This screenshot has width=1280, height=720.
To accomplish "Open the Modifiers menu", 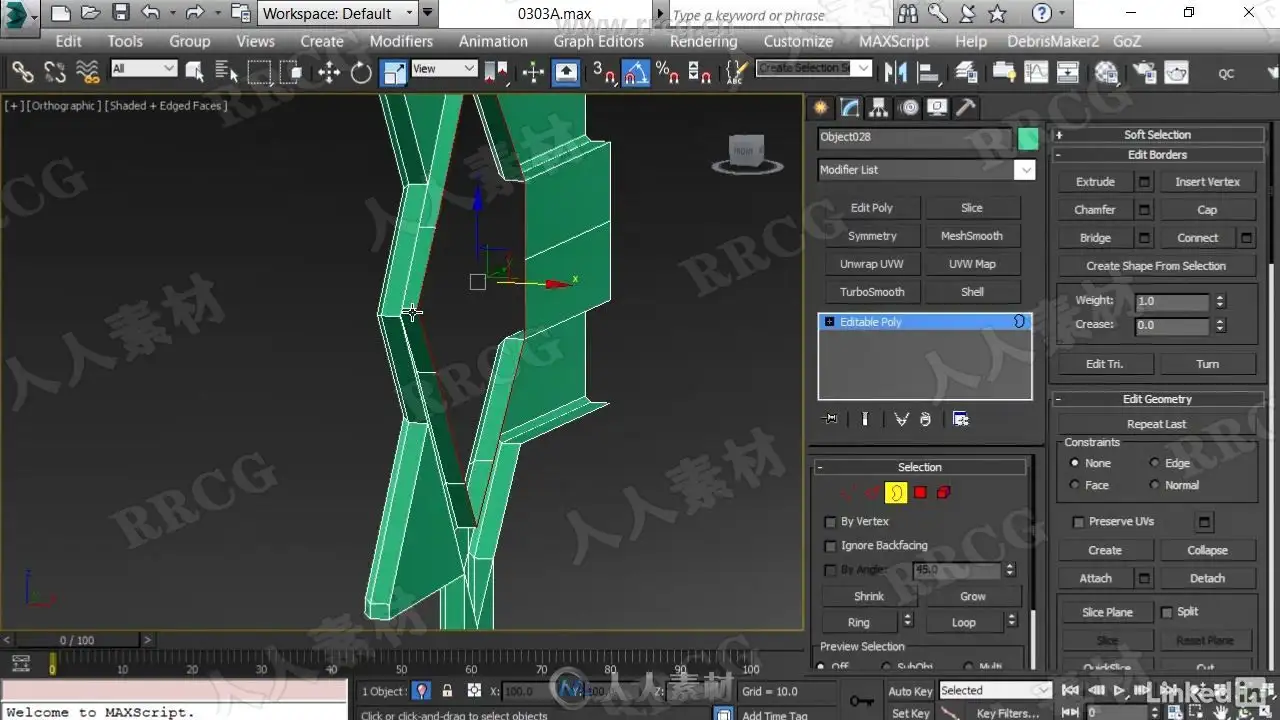I will coord(401,41).
